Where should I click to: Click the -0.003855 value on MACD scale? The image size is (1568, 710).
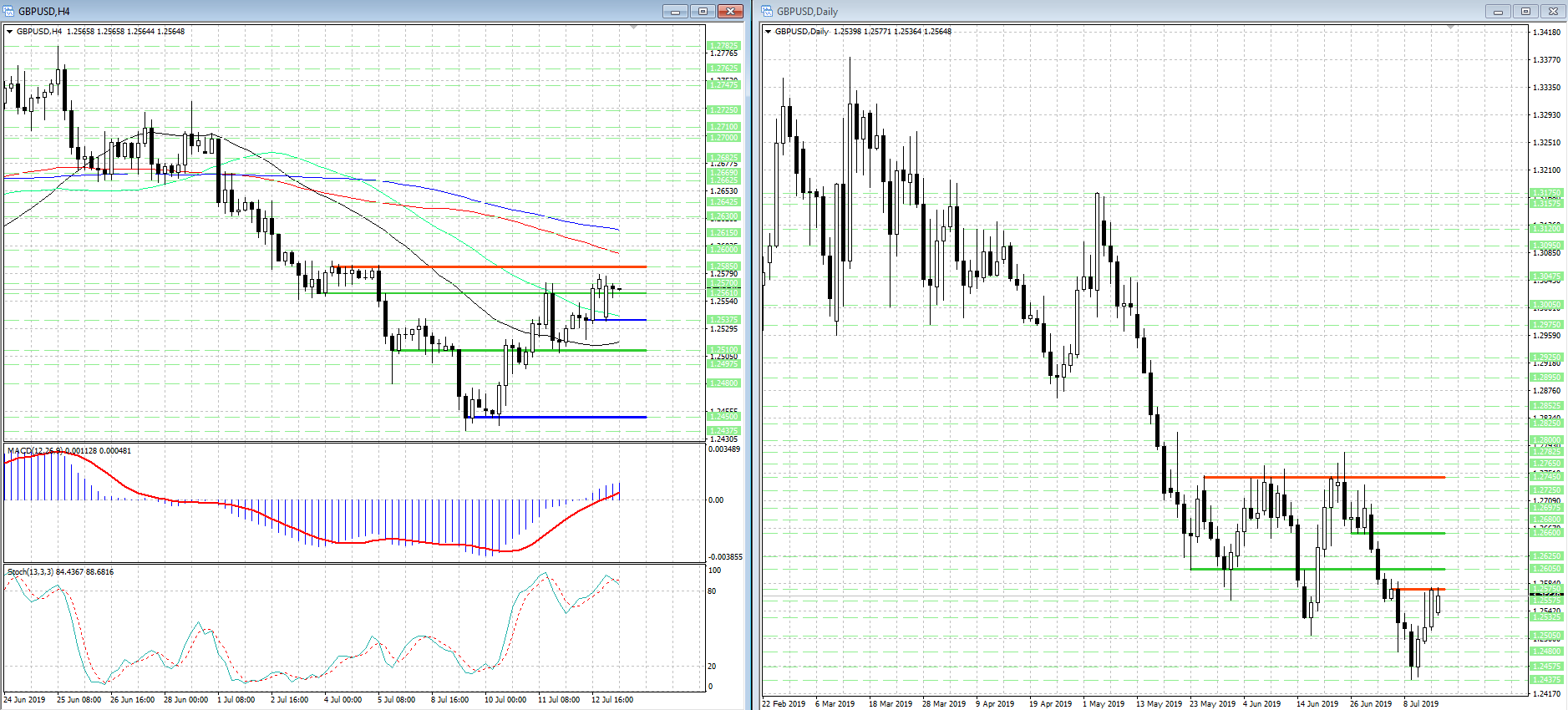point(725,557)
